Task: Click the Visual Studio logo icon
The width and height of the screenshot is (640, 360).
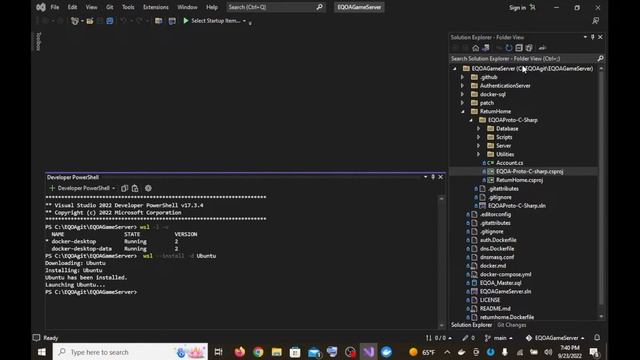Action: click(x=41, y=7)
